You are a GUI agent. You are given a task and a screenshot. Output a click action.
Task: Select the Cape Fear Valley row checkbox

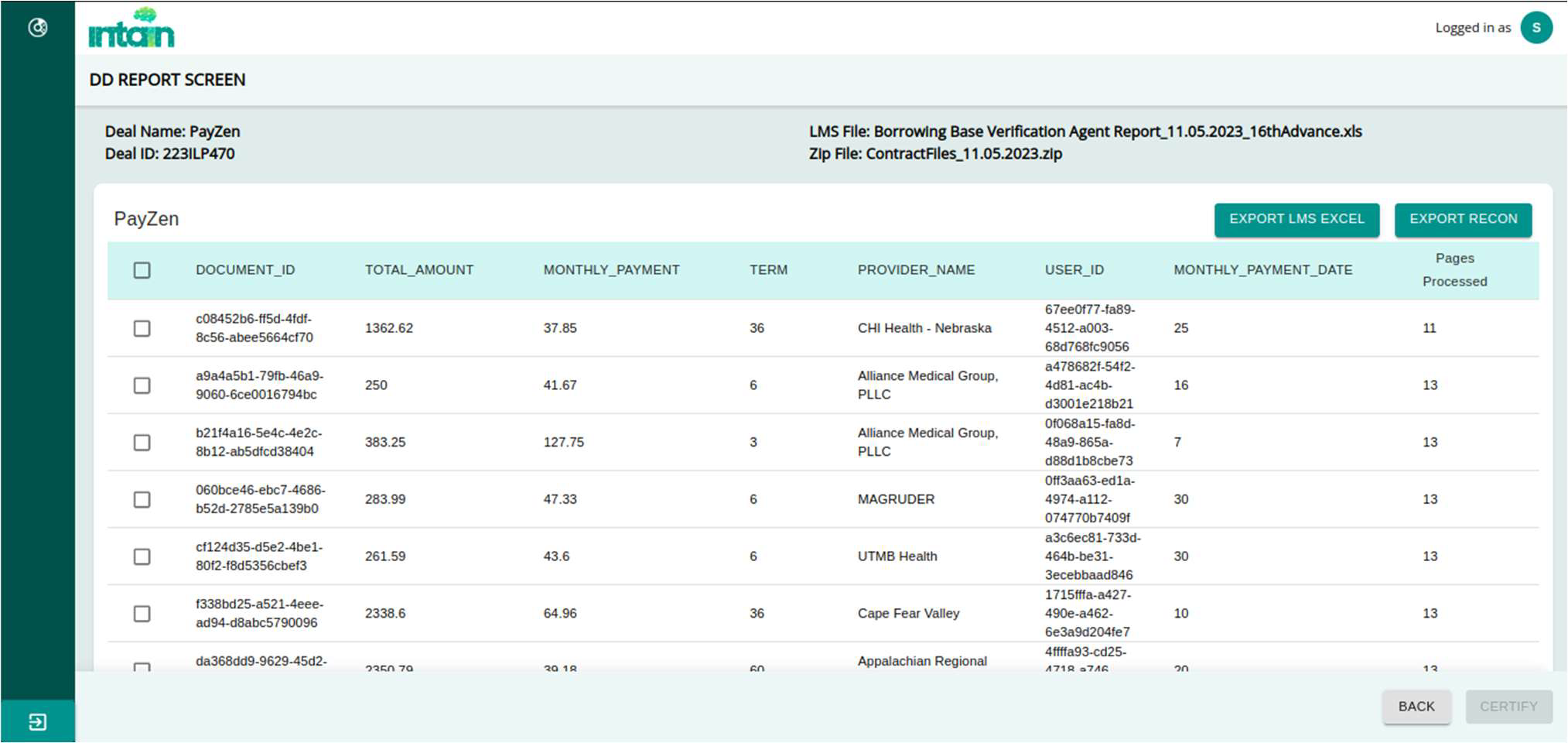tap(142, 614)
